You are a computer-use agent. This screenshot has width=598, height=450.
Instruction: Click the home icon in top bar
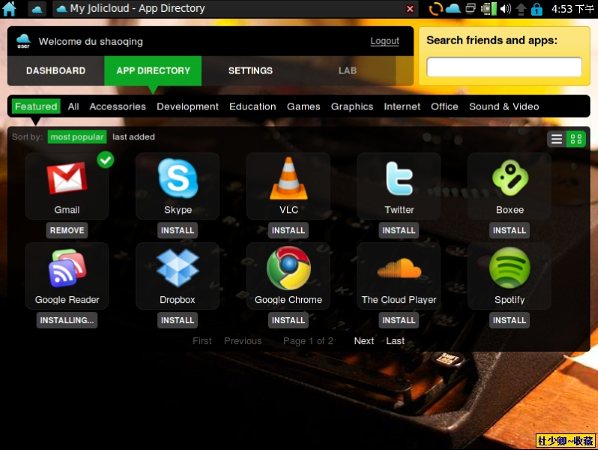[x=9, y=9]
